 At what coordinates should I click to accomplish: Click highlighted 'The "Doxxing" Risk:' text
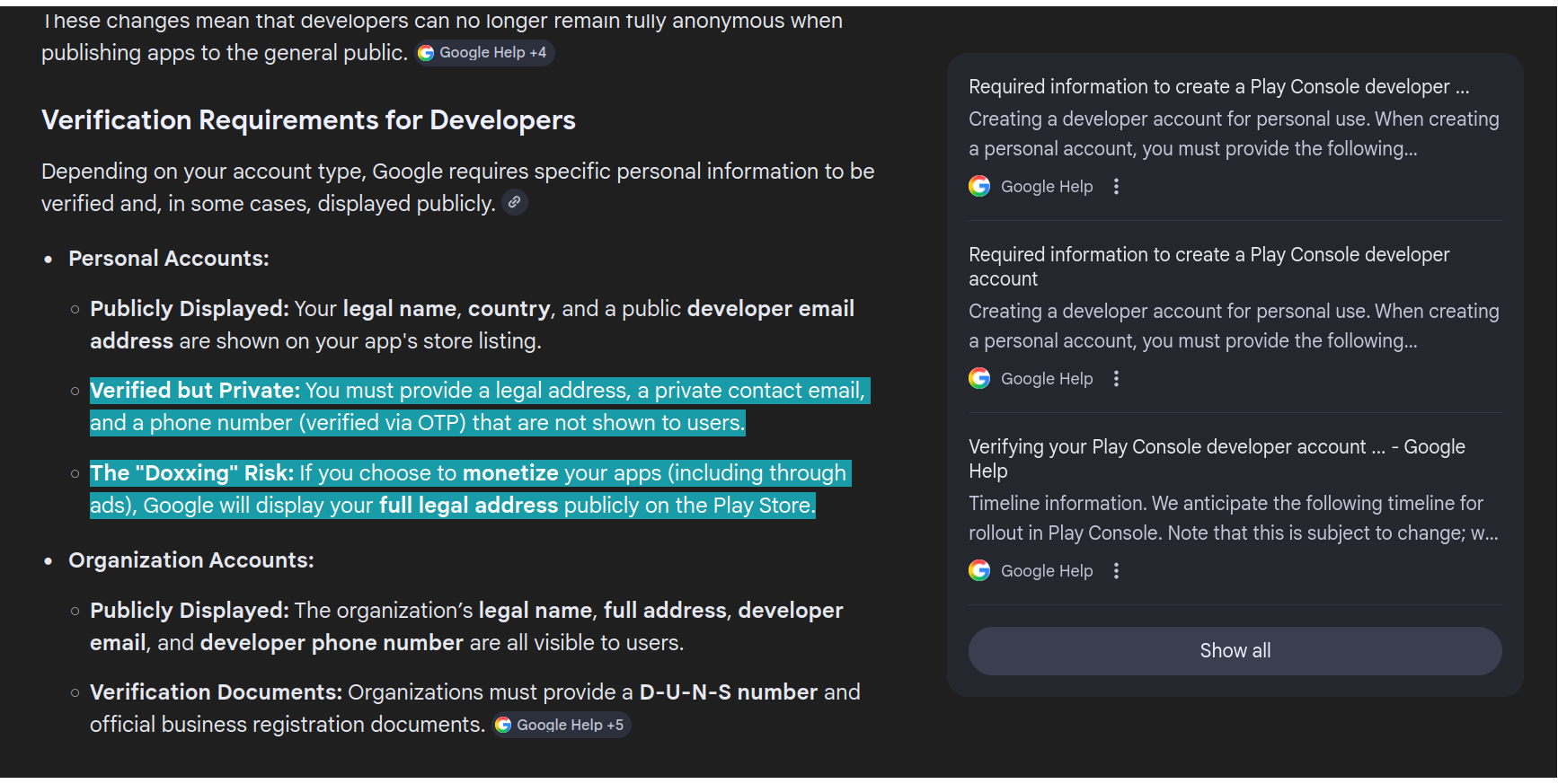click(x=192, y=473)
